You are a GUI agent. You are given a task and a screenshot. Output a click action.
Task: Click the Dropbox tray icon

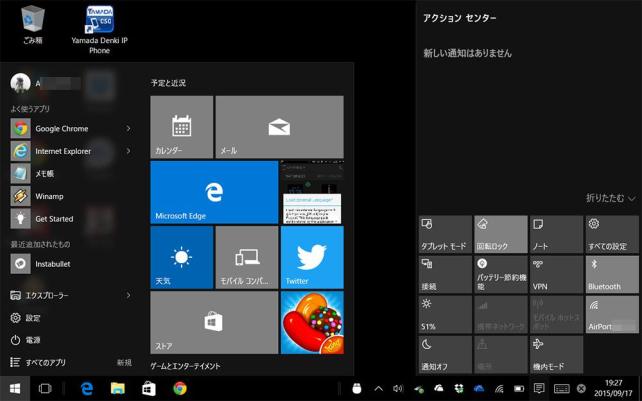point(459,388)
